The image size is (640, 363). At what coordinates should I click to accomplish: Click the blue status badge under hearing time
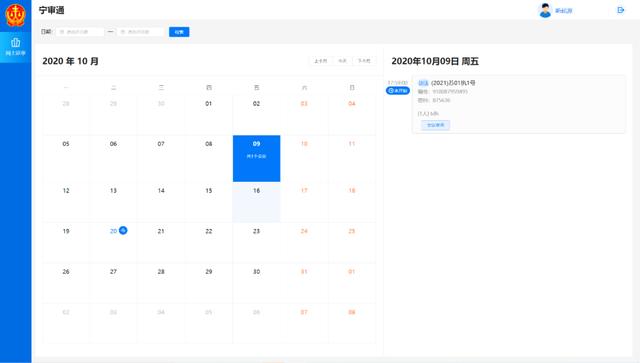click(398, 91)
